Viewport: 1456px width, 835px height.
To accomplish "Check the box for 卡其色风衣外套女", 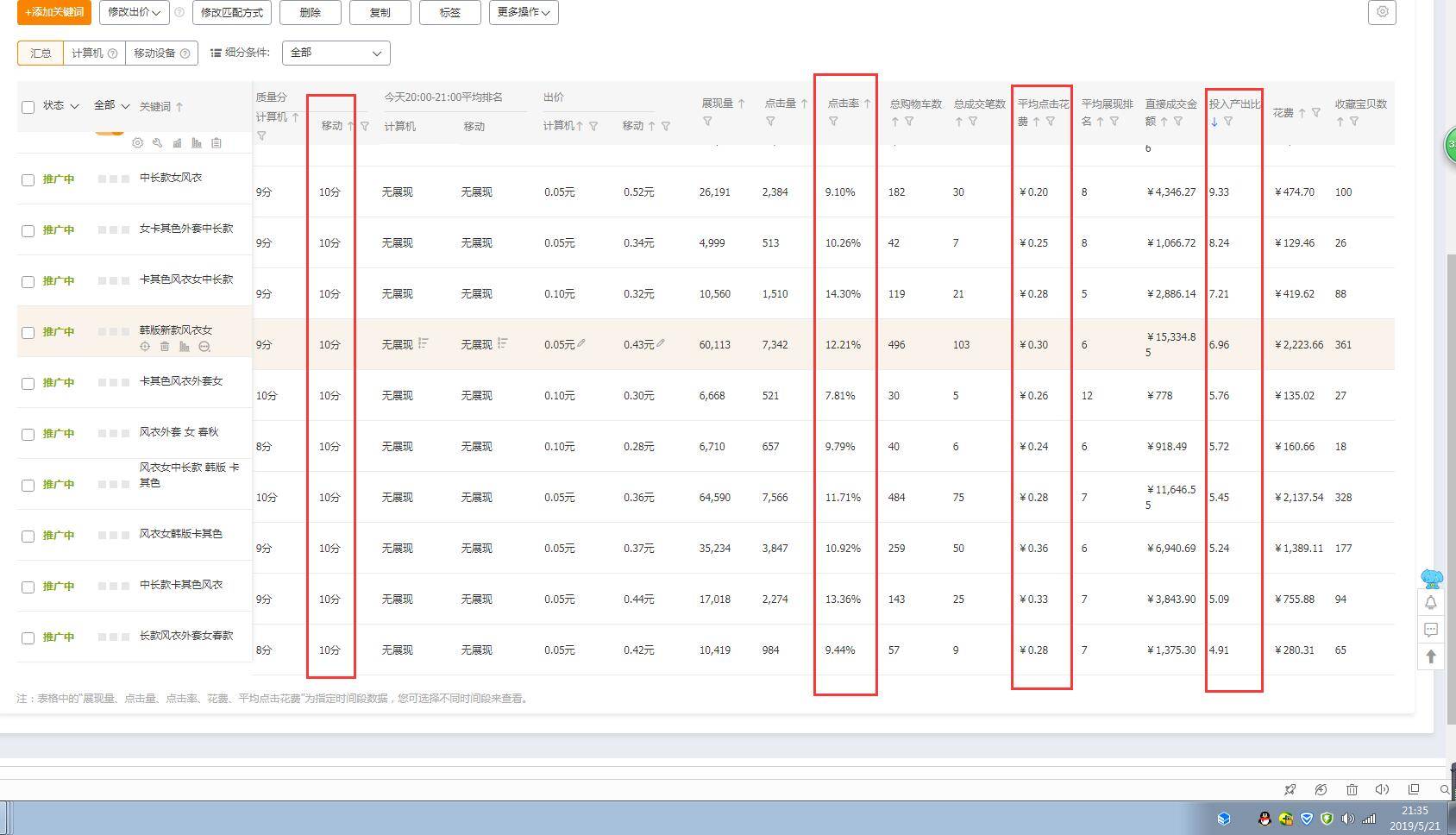I will pos(28,383).
